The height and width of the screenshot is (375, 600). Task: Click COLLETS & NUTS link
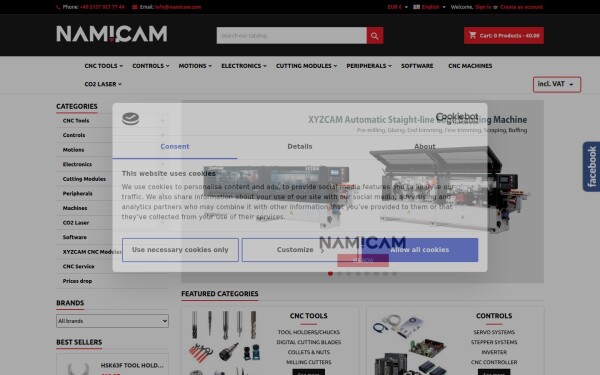click(x=308, y=352)
